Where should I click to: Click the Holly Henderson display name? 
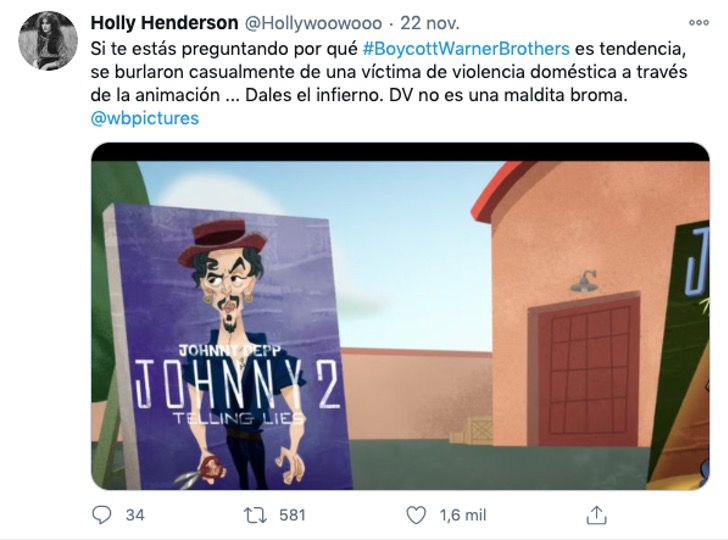[x=164, y=23]
